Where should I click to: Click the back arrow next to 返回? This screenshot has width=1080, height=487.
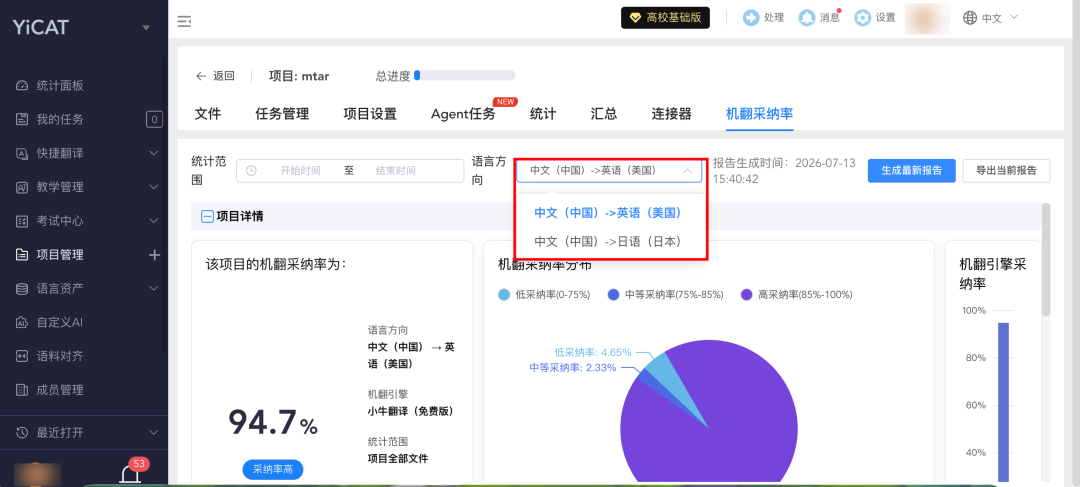(201, 76)
